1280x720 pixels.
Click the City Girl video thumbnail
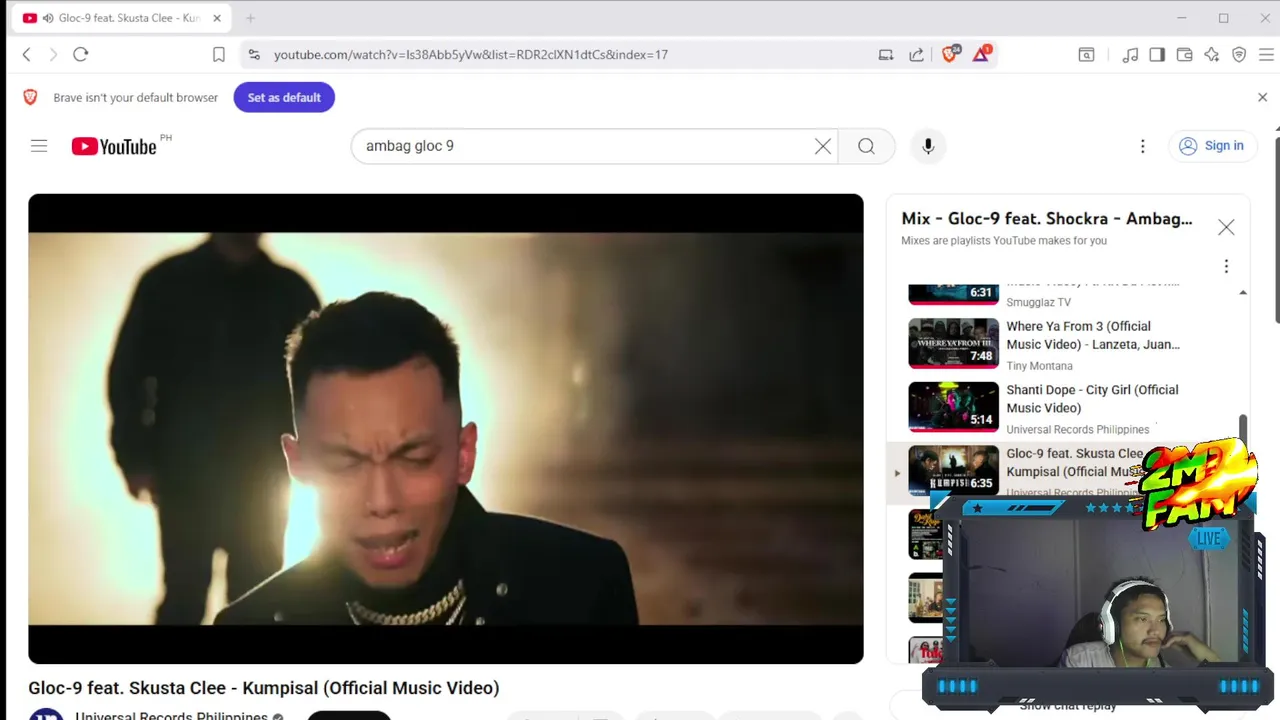tap(953, 407)
